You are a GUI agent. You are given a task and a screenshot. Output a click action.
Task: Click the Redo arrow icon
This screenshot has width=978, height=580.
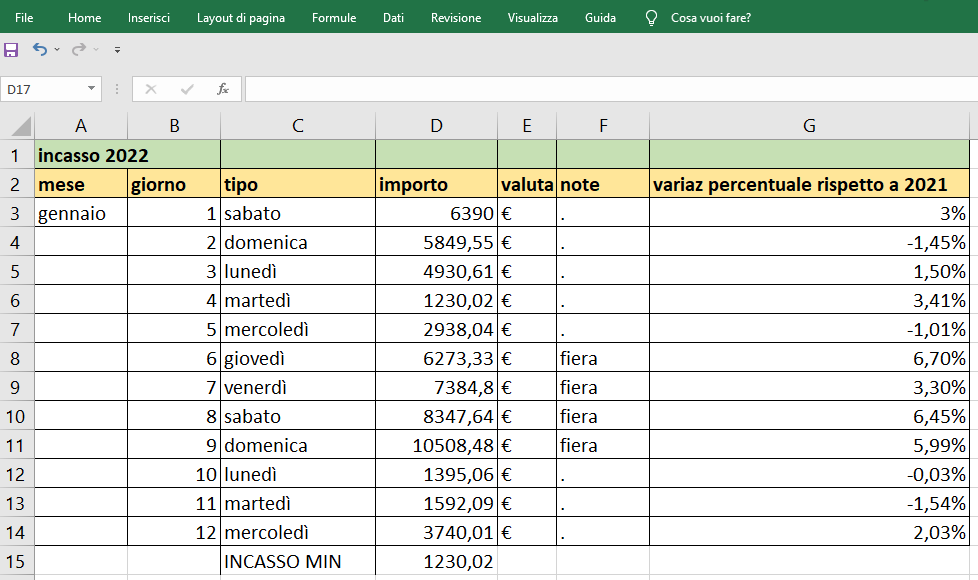(x=79, y=49)
